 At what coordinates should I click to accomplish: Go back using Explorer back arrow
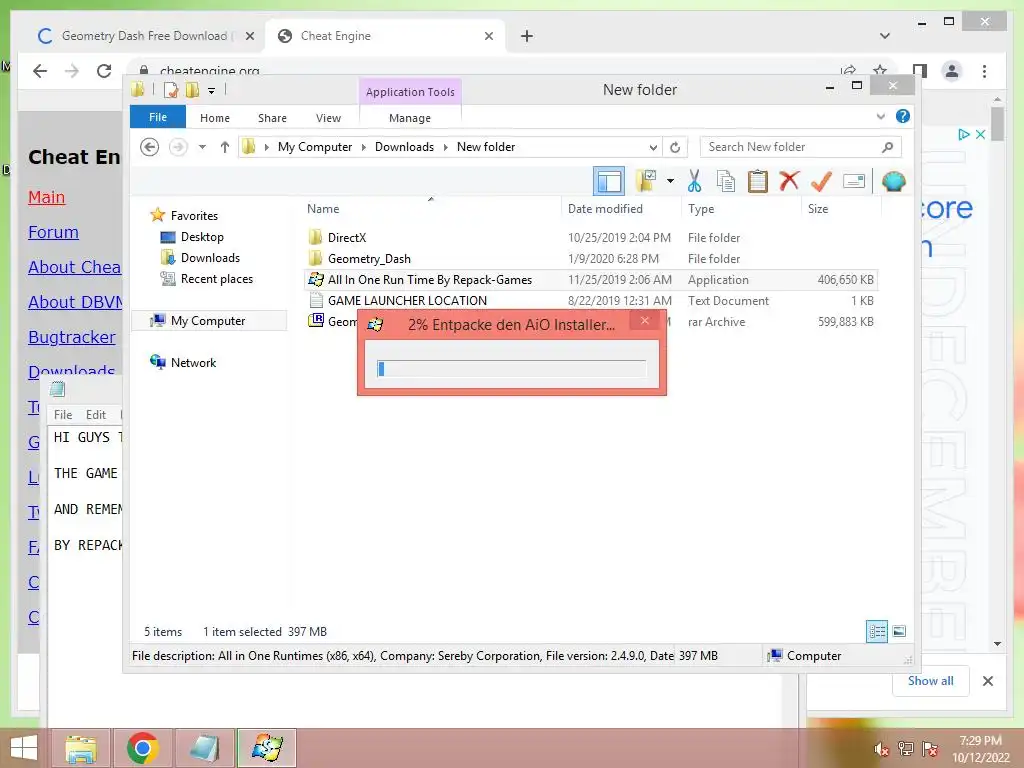(150, 147)
